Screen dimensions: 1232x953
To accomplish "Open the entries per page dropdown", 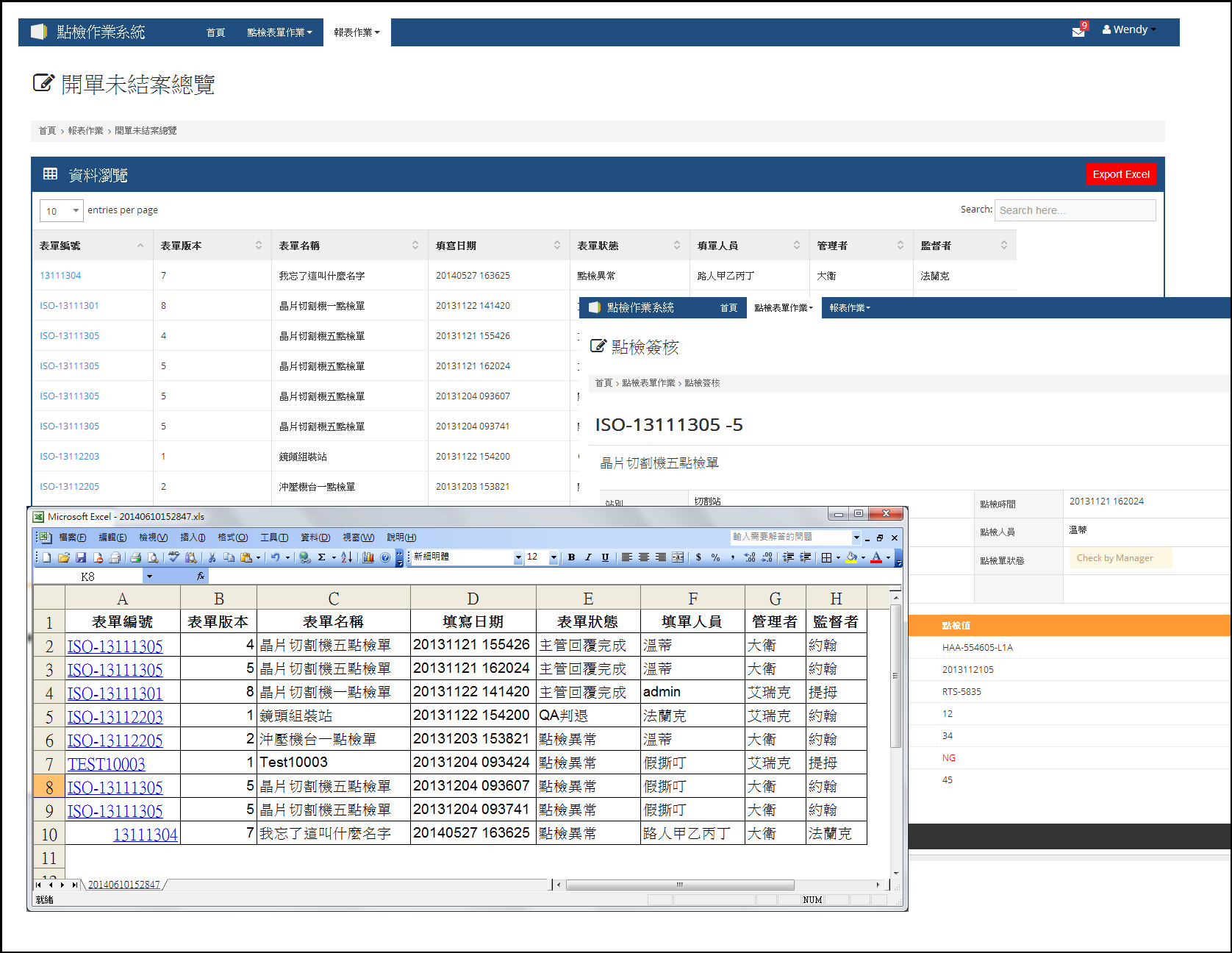I will (x=61, y=211).
